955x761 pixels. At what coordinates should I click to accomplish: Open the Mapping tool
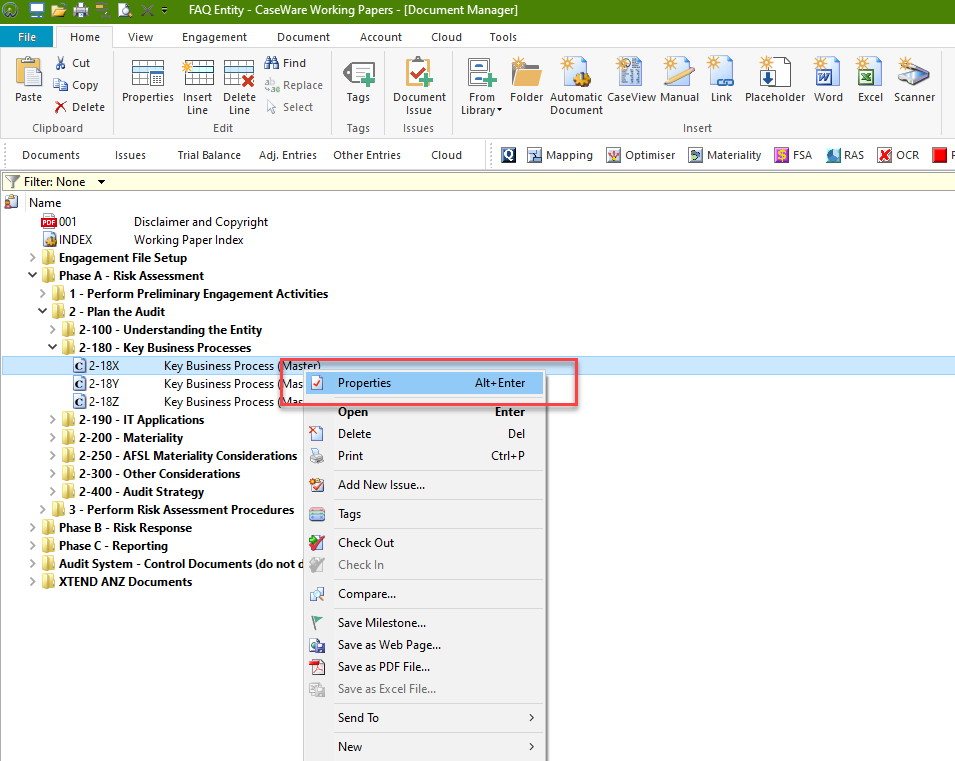560,155
